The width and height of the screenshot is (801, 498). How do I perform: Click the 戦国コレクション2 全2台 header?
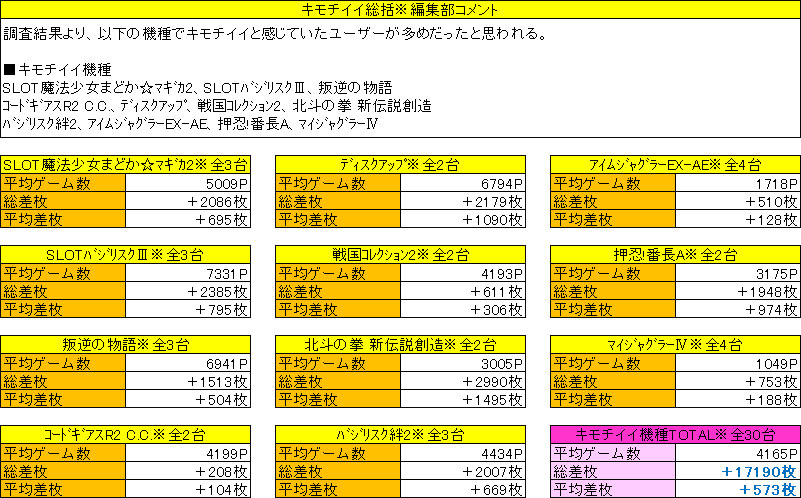(x=400, y=254)
